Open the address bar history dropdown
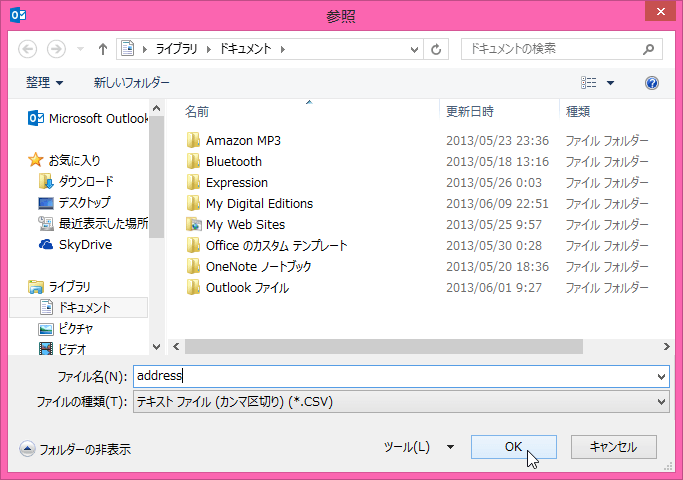The image size is (683, 480). [414, 49]
